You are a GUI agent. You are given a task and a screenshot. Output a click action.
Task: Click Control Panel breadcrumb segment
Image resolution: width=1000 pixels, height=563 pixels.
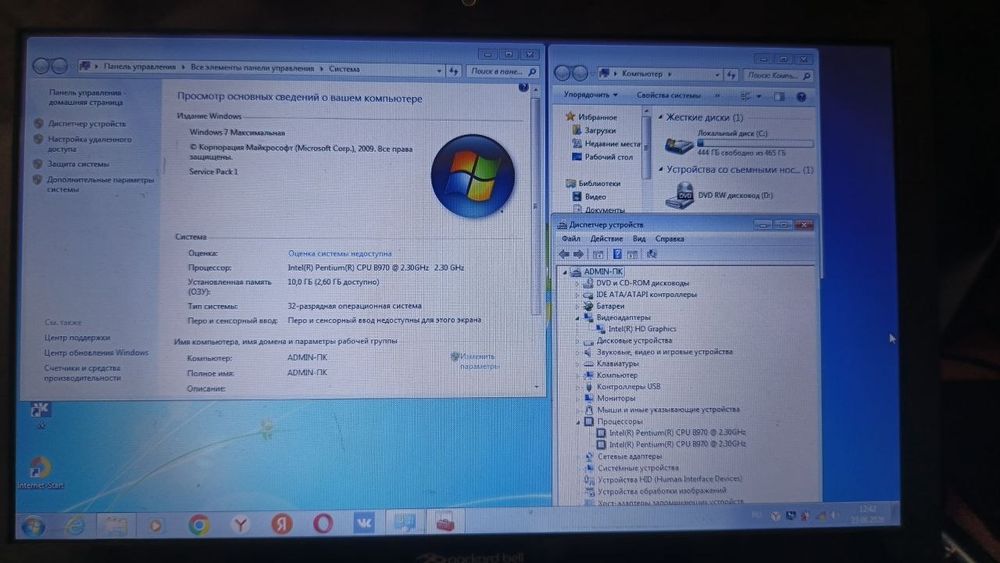tap(139, 66)
